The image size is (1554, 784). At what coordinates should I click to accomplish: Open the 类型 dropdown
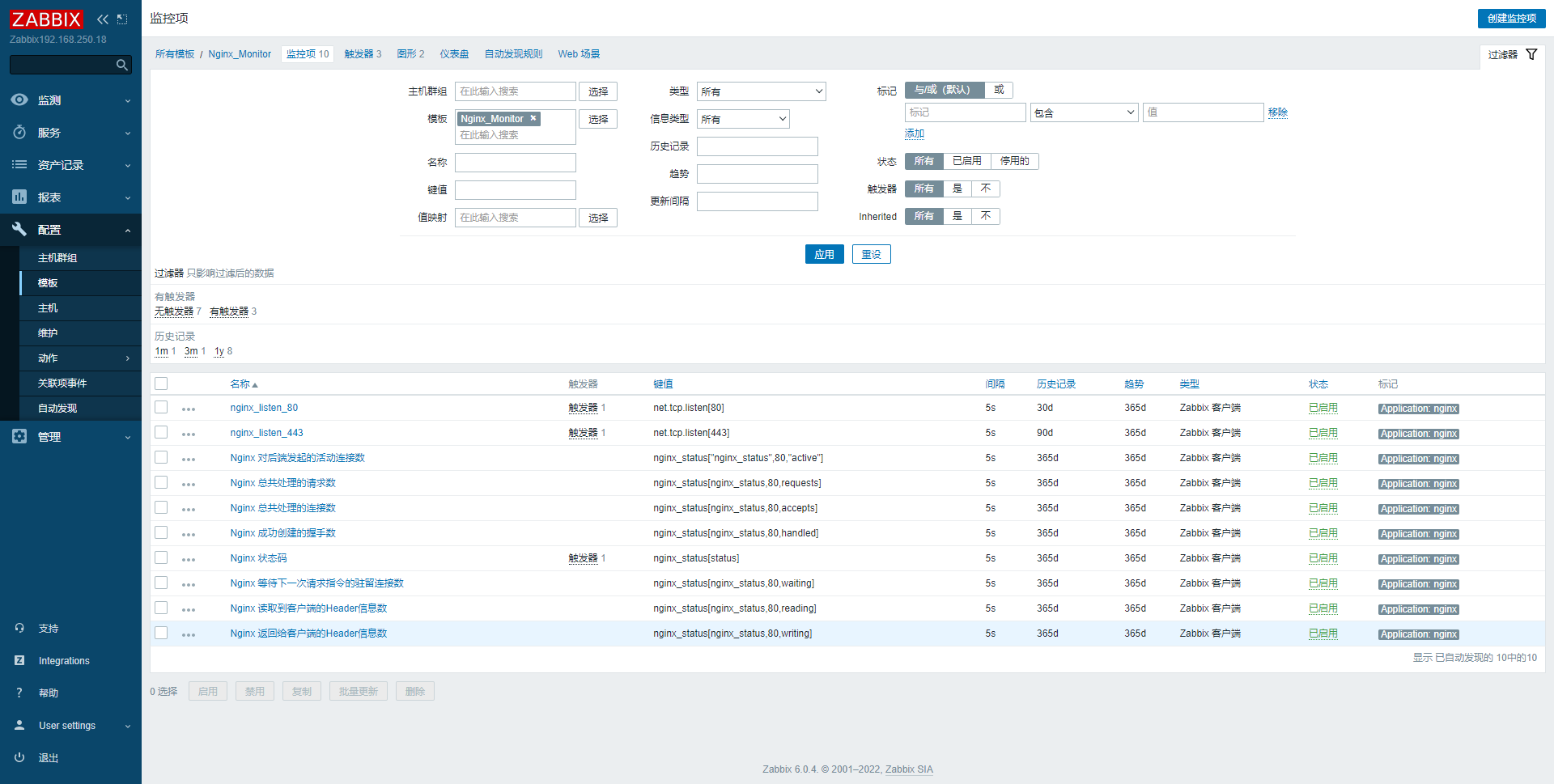(761, 91)
